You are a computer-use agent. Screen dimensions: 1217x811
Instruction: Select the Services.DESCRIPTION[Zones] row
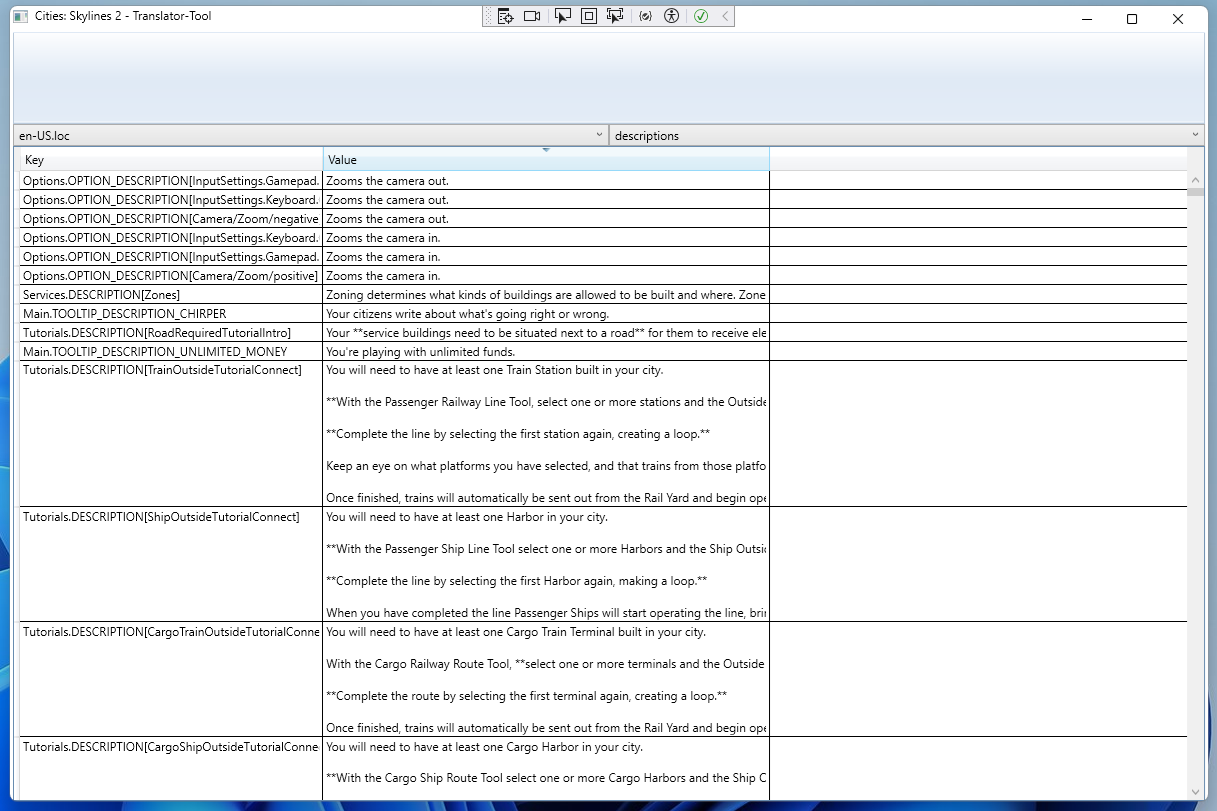(170, 294)
